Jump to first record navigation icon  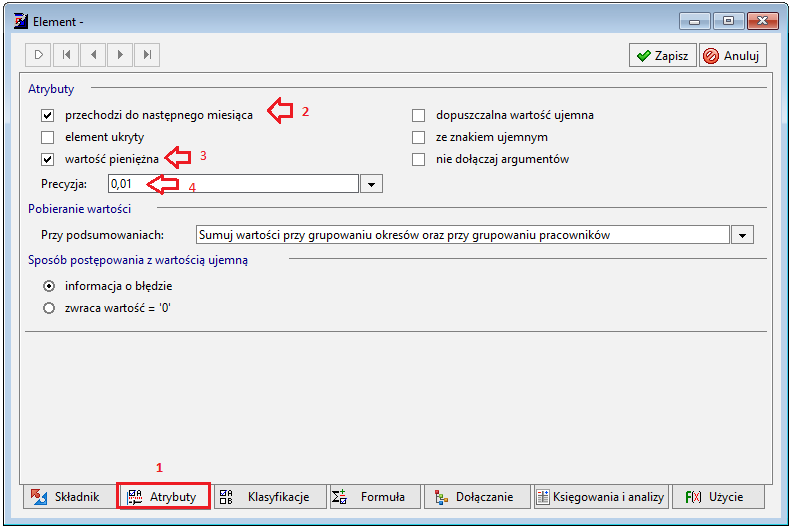coord(66,55)
